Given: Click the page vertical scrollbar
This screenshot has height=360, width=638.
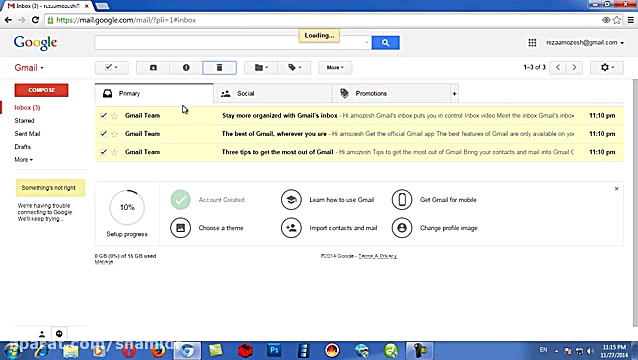Looking at the screenshot, I should click(x=635, y=203).
